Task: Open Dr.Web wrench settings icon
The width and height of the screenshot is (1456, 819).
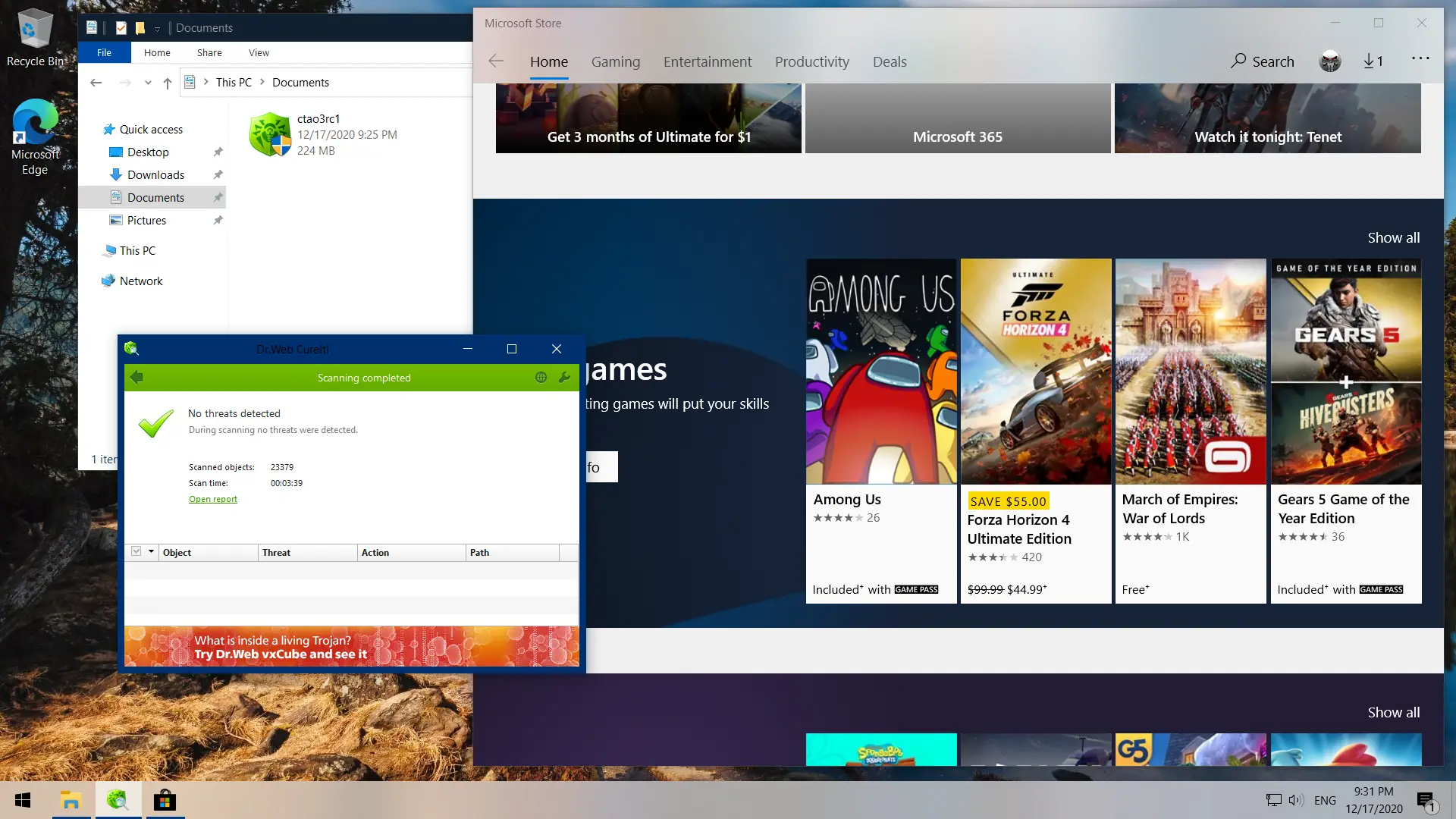Action: pos(564,377)
